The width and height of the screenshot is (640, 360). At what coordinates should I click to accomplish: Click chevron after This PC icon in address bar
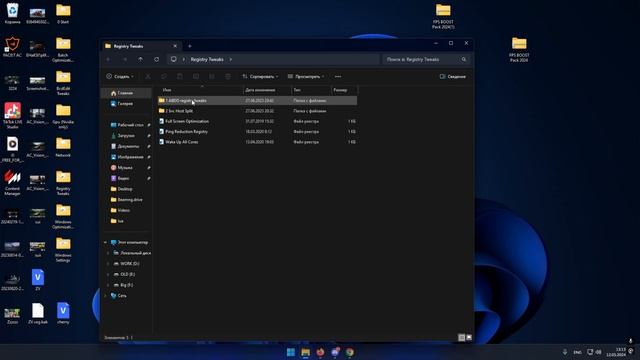tap(183, 60)
